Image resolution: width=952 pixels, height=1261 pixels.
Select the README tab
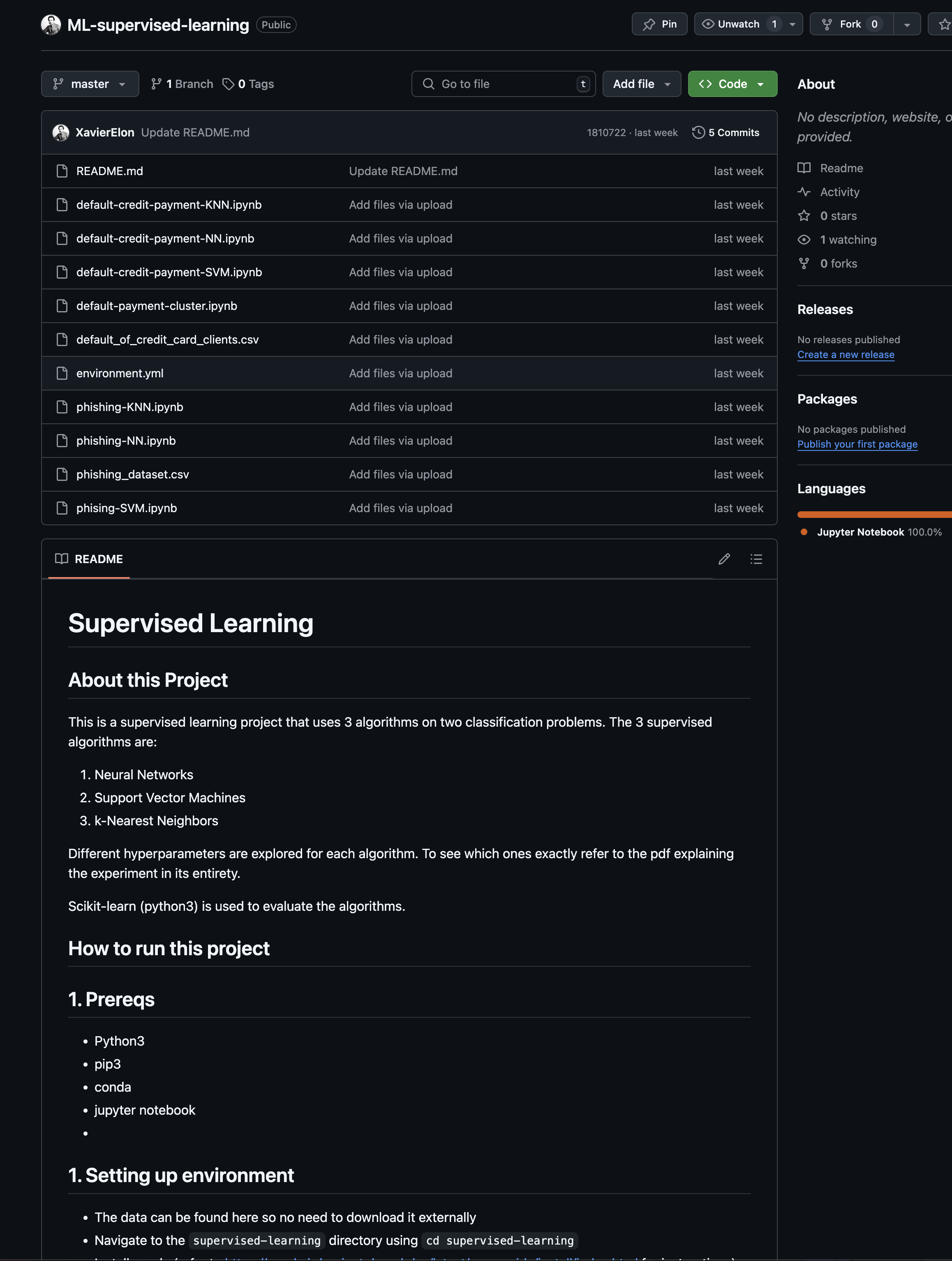pos(89,559)
